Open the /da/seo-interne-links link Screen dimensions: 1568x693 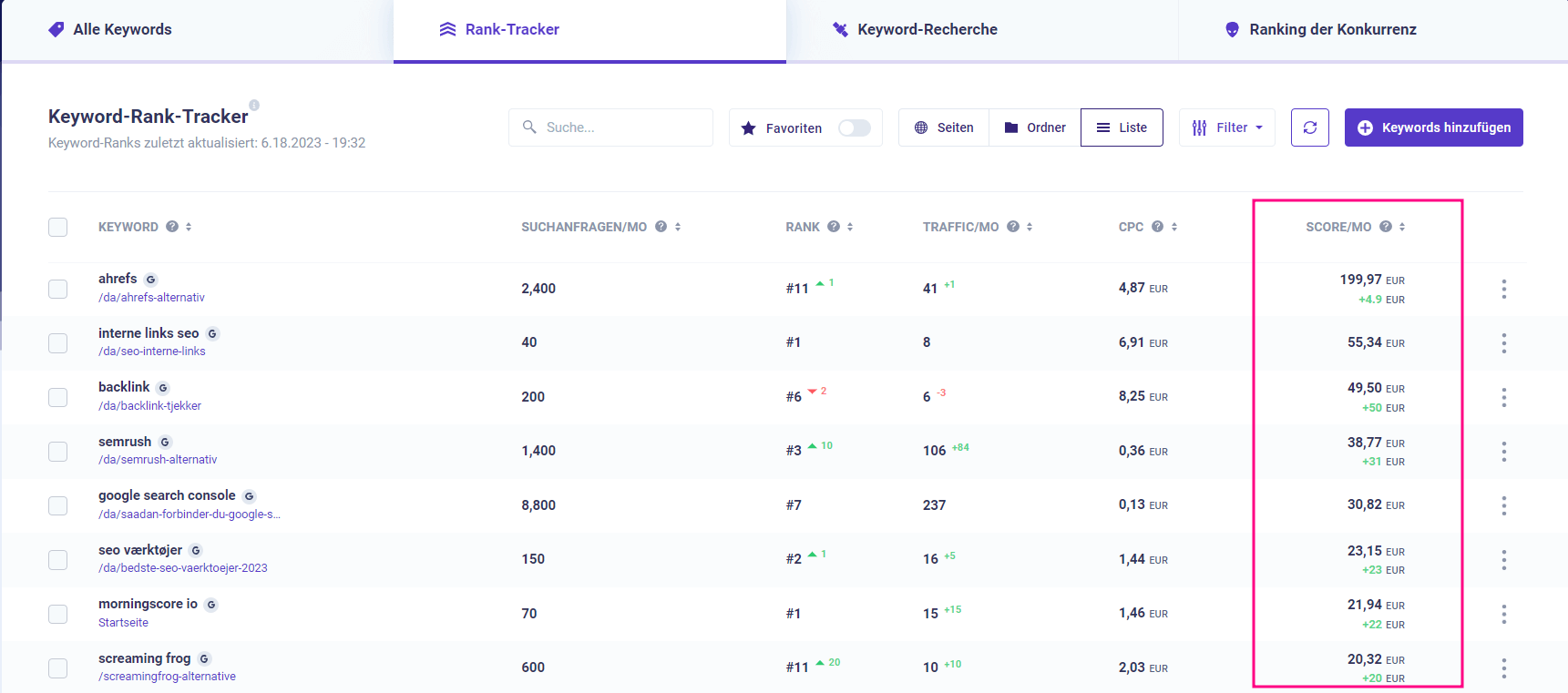152,352
